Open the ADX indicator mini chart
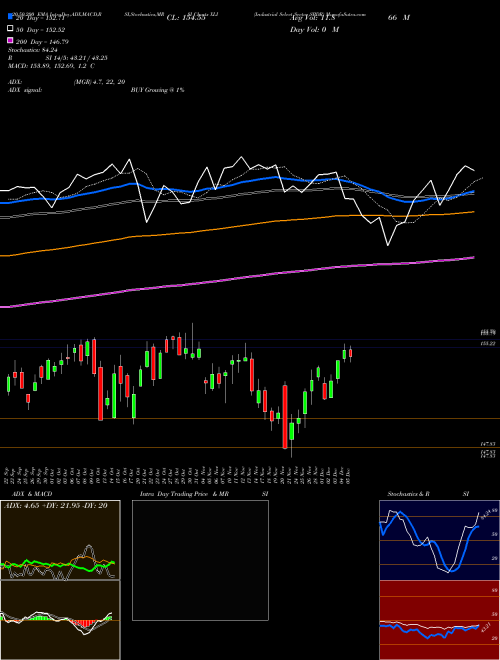Screen dimensions: 500x660 tap(60, 540)
